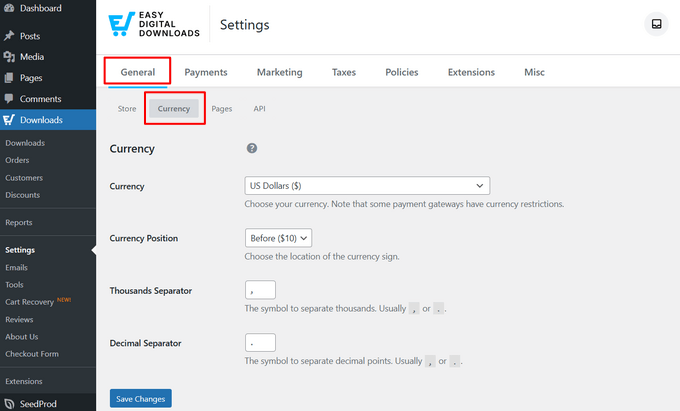Select the Pages sub-tab
Viewport: 680px width, 411px height.
(221, 109)
